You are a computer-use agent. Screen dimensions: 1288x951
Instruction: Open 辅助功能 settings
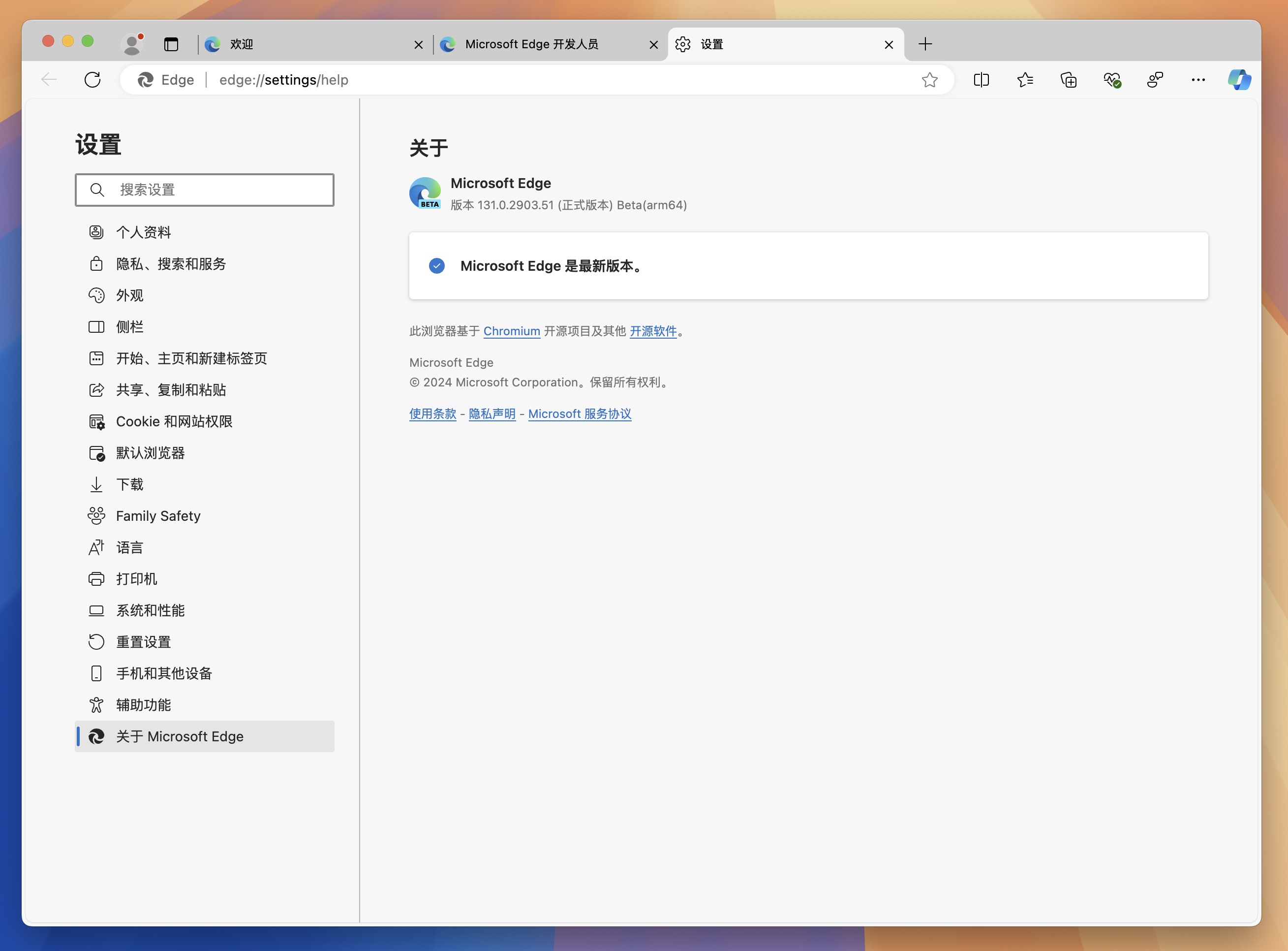204,704
